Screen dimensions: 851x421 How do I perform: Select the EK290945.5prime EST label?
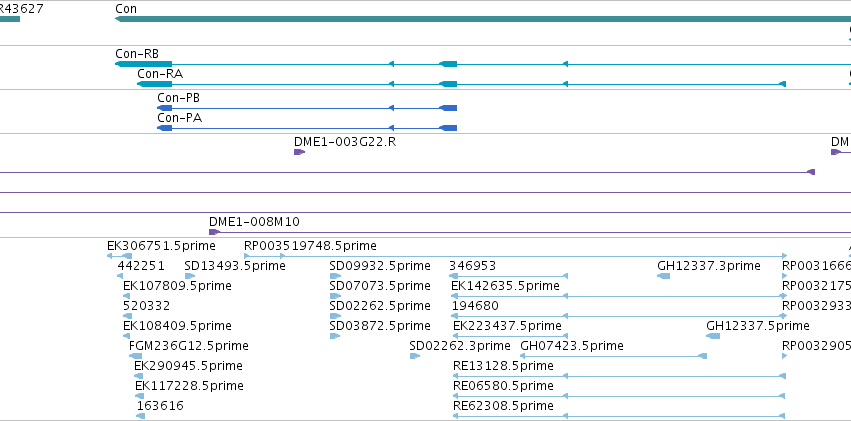pos(188,366)
